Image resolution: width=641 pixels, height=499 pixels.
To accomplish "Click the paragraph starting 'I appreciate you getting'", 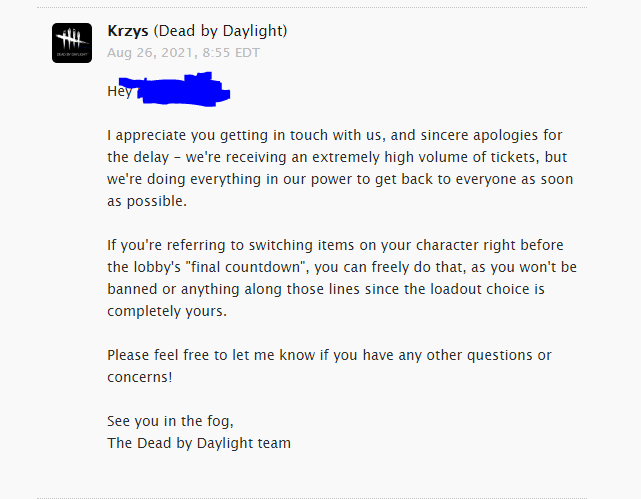I will click(340, 168).
